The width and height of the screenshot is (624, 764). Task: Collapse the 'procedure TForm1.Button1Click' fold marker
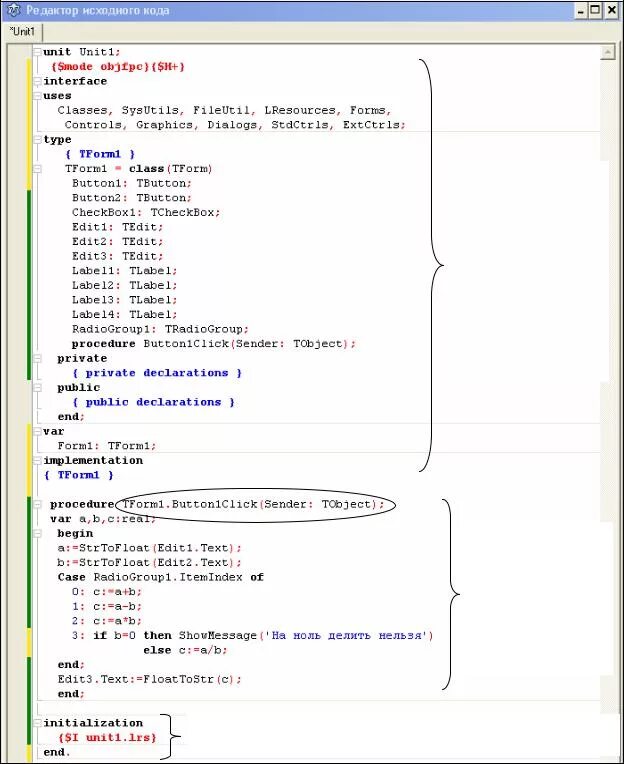pyautogui.click(x=37, y=504)
